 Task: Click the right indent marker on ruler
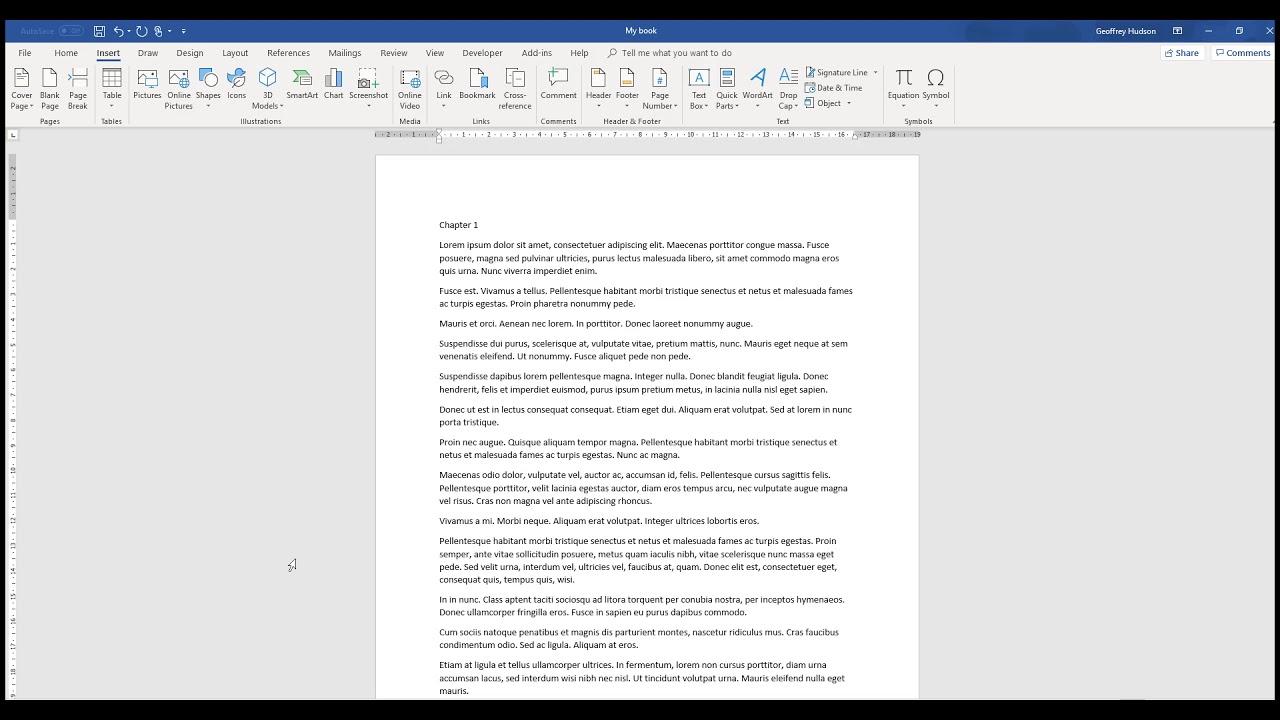(x=855, y=136)
